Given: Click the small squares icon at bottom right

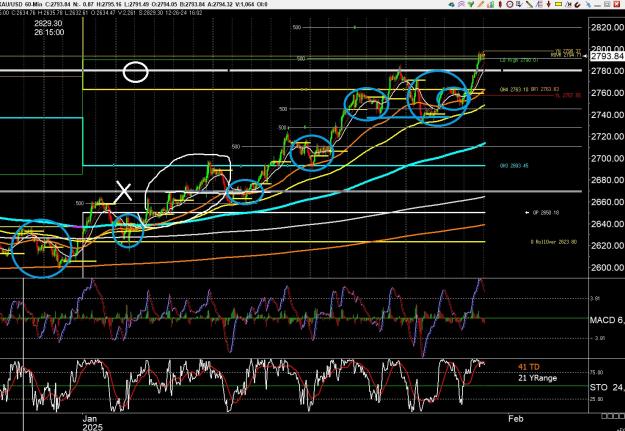Looking at the screenshot, I should 613,416.
